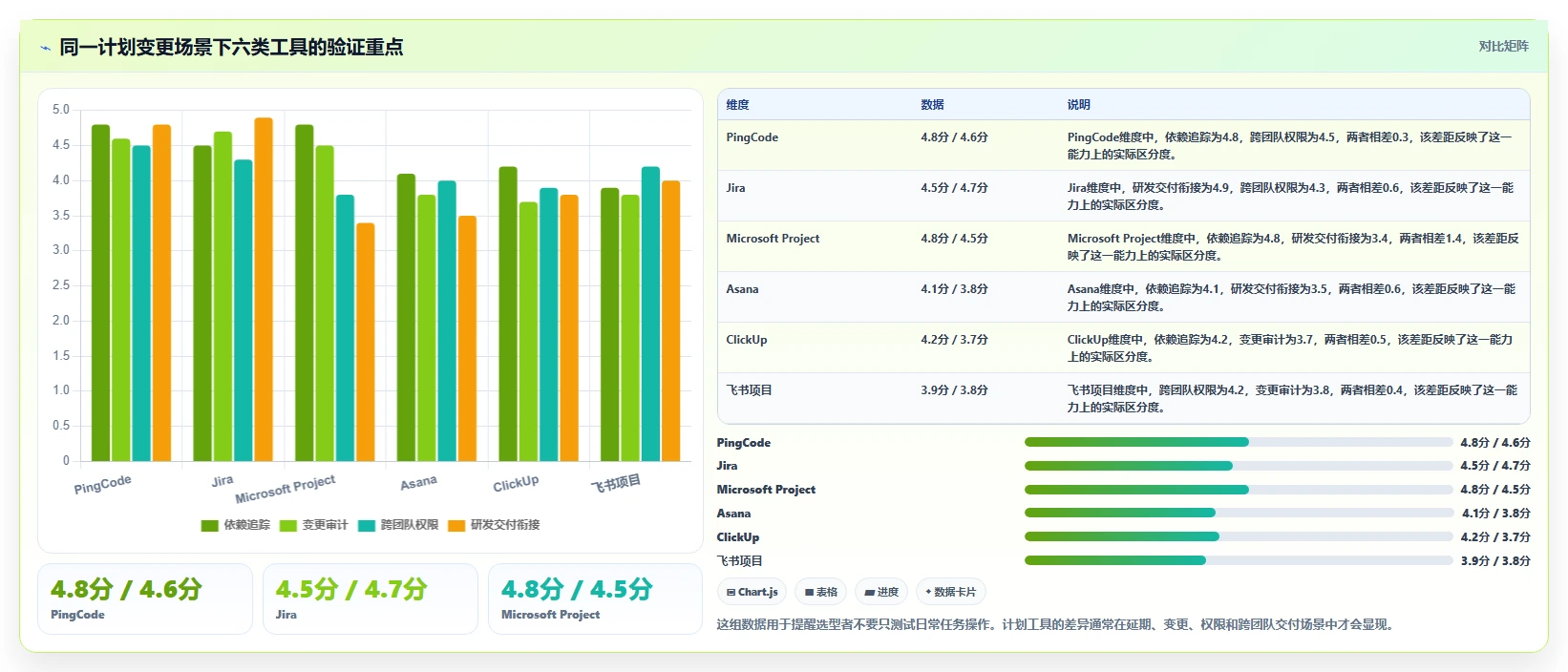This screenshot has height=672, width=1568.
Task: Click the Microsoft Project explanation text
Action: 1293,247
